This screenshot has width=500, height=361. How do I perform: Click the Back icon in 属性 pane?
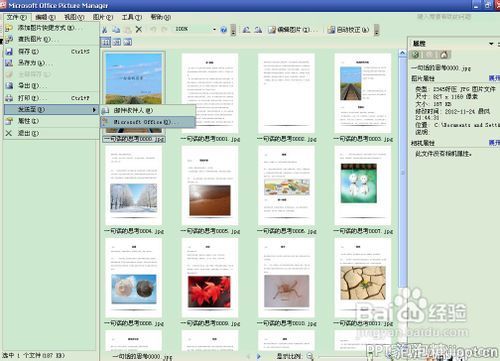(415, 54)
